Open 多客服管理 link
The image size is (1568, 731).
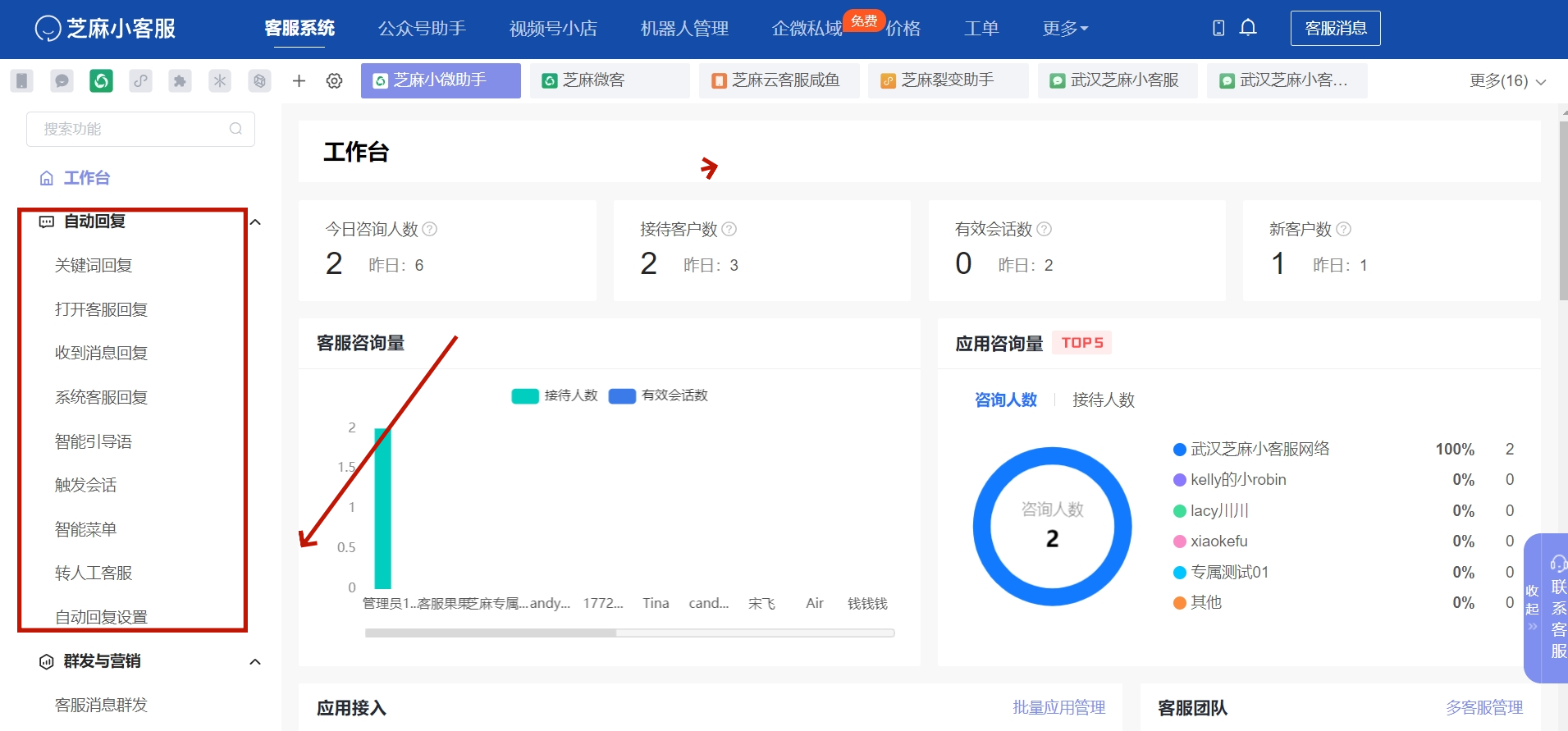[x=1483, y=707]
